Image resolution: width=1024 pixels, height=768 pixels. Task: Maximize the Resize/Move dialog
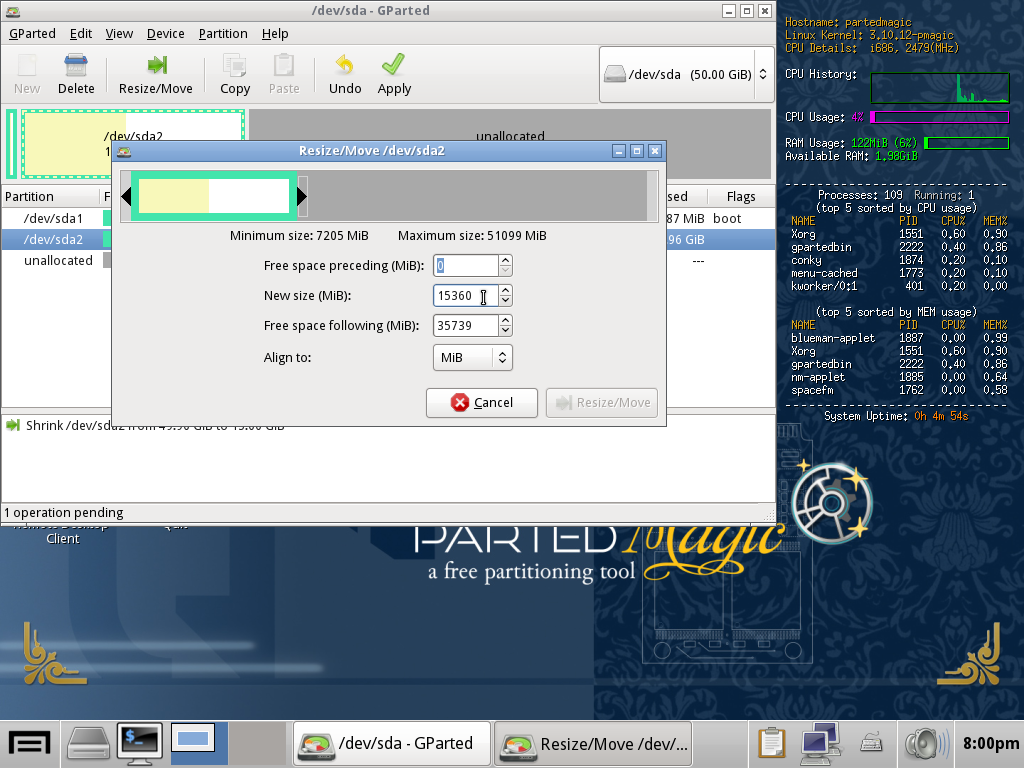[637, 151]
